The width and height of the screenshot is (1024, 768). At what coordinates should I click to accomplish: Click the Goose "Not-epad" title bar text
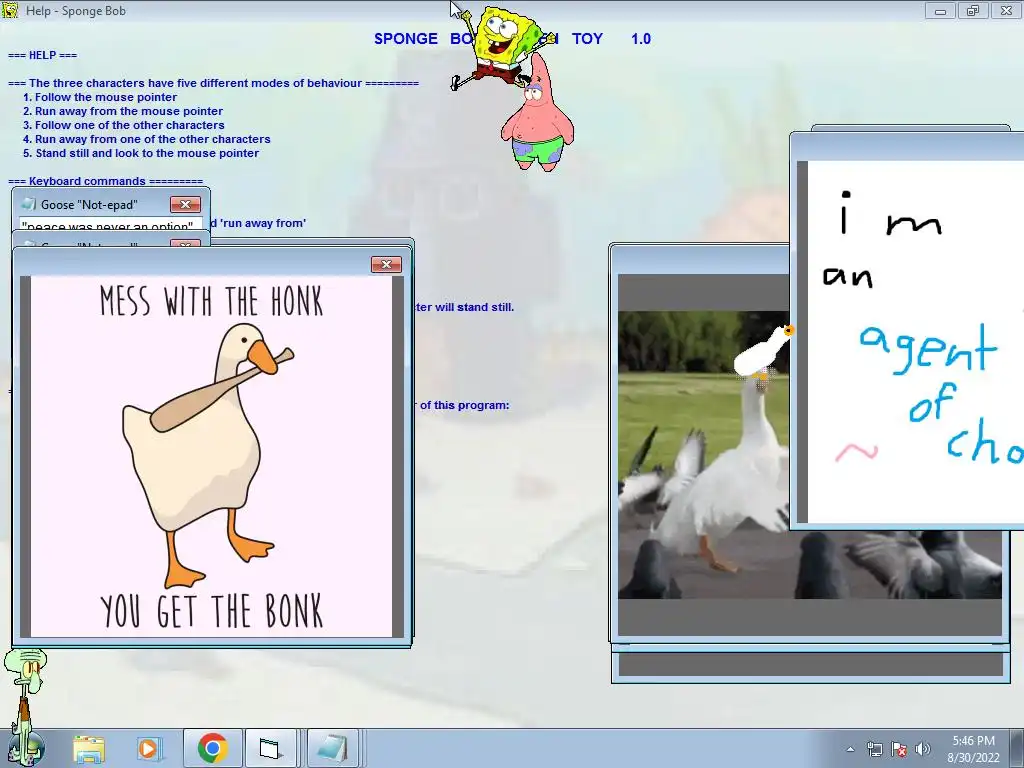click(x=89, y=204)
